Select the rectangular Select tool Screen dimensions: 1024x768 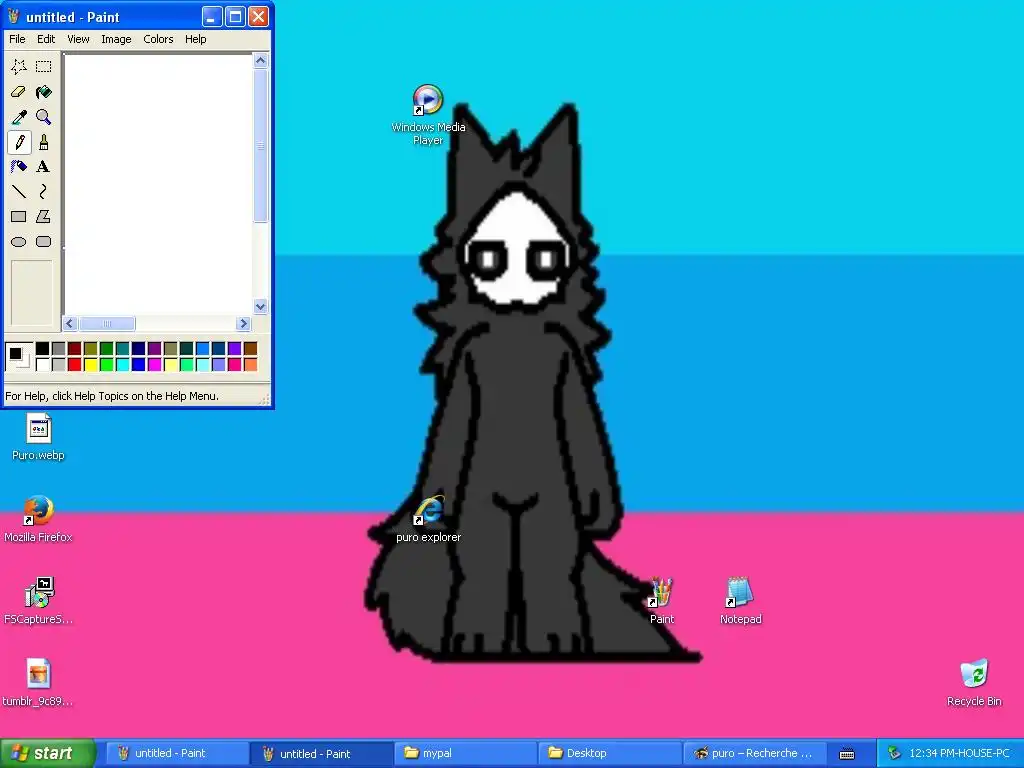tap(44, 67)
